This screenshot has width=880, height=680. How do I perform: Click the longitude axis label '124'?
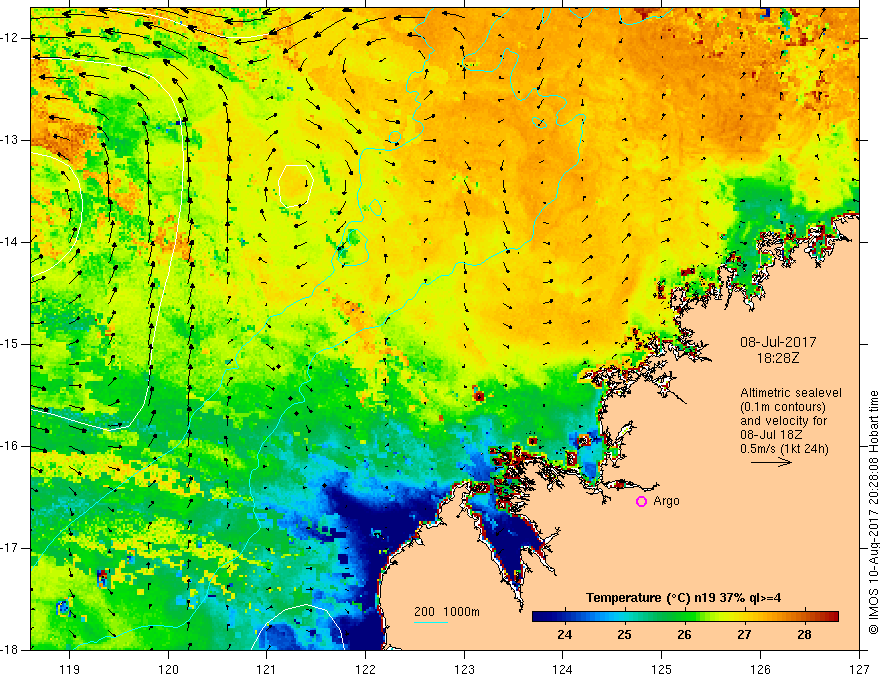[563, 669]
